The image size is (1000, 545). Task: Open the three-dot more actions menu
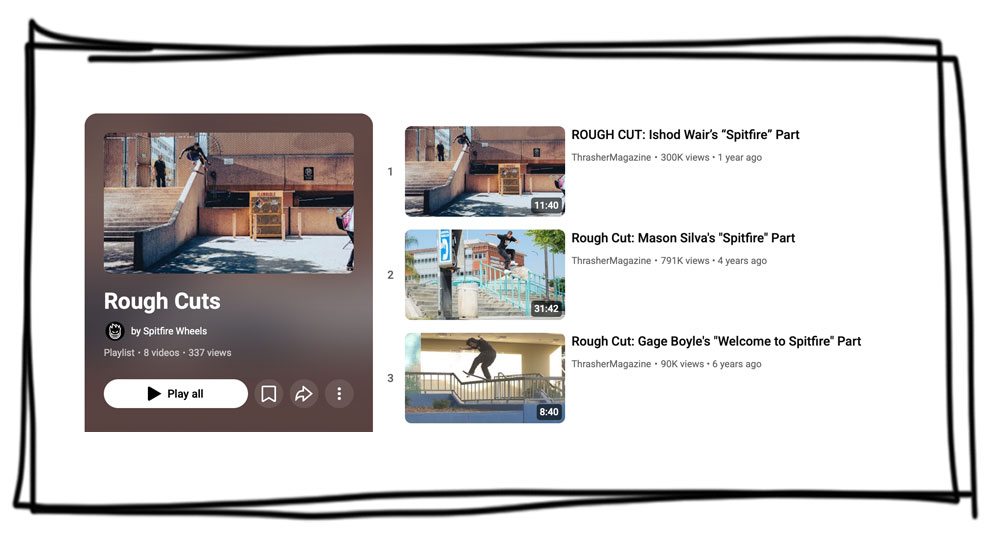339,394
